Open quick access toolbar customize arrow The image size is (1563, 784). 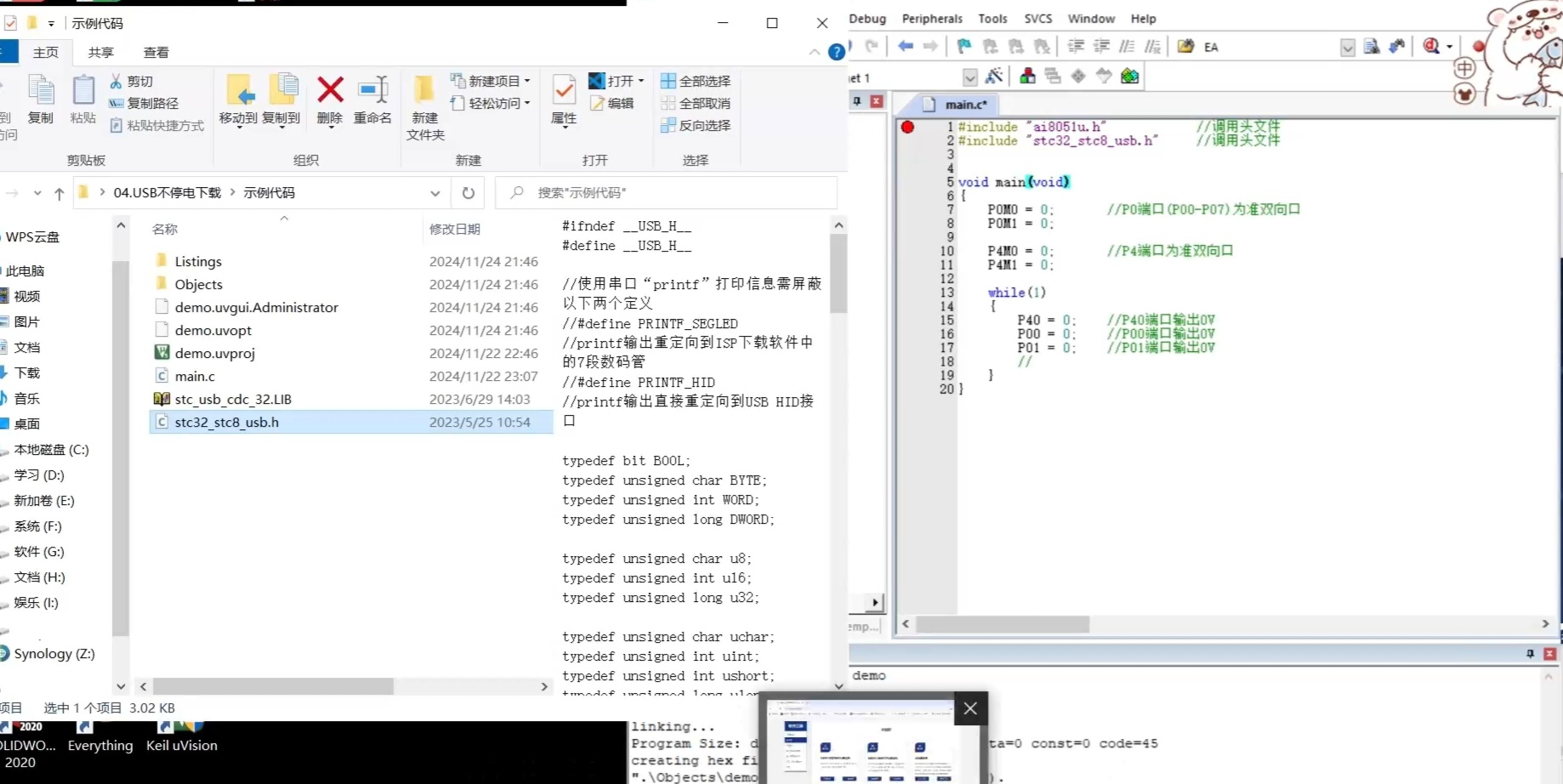click(51, 24)
